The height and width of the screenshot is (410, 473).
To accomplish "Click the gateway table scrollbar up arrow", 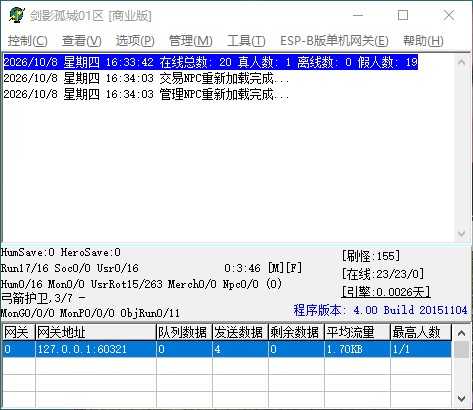I will 462,332.
